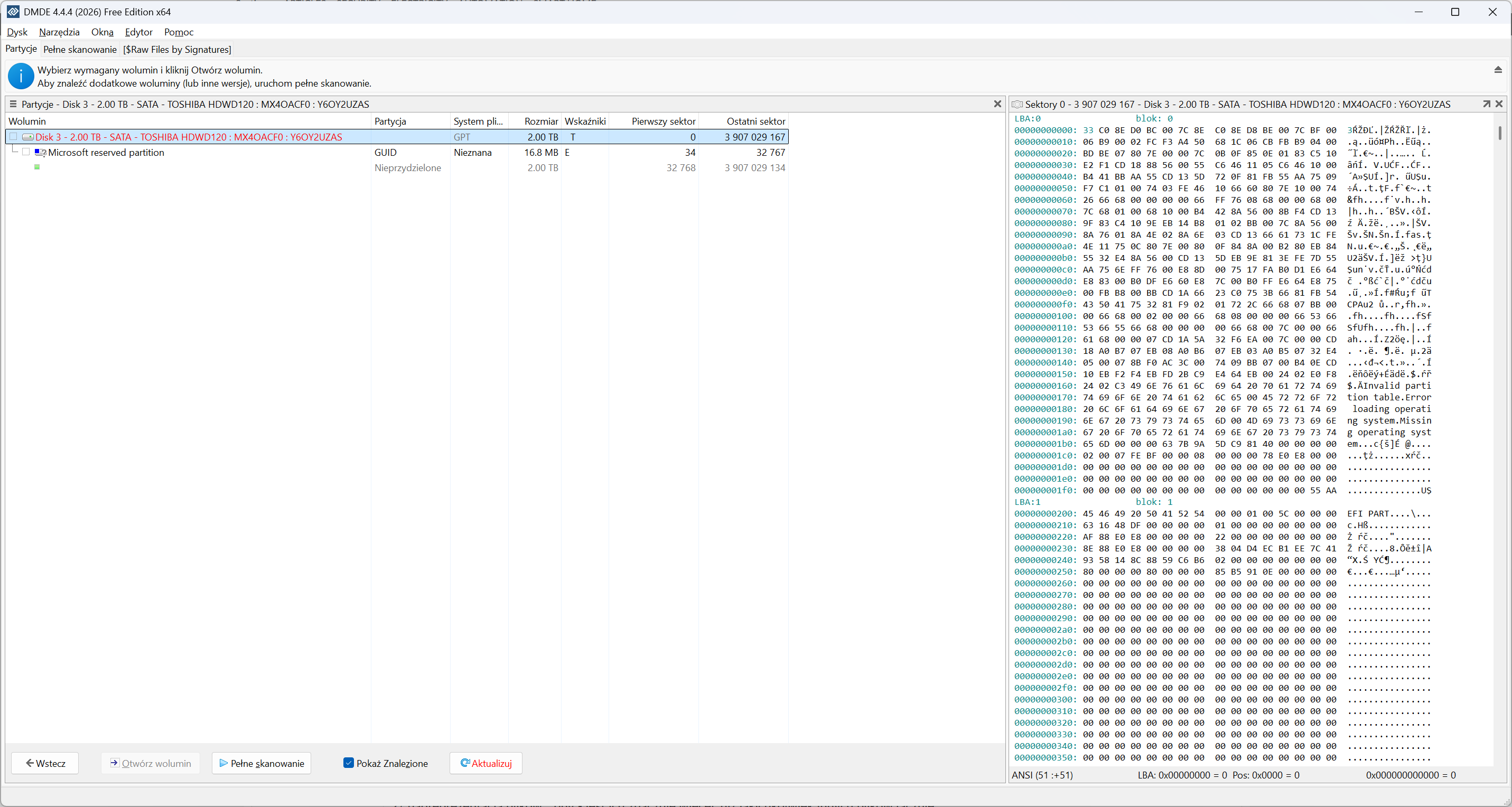
Task: Start Pełne skanowanie with bottom button
Action: pyautogui.click(x=261, y=763)
